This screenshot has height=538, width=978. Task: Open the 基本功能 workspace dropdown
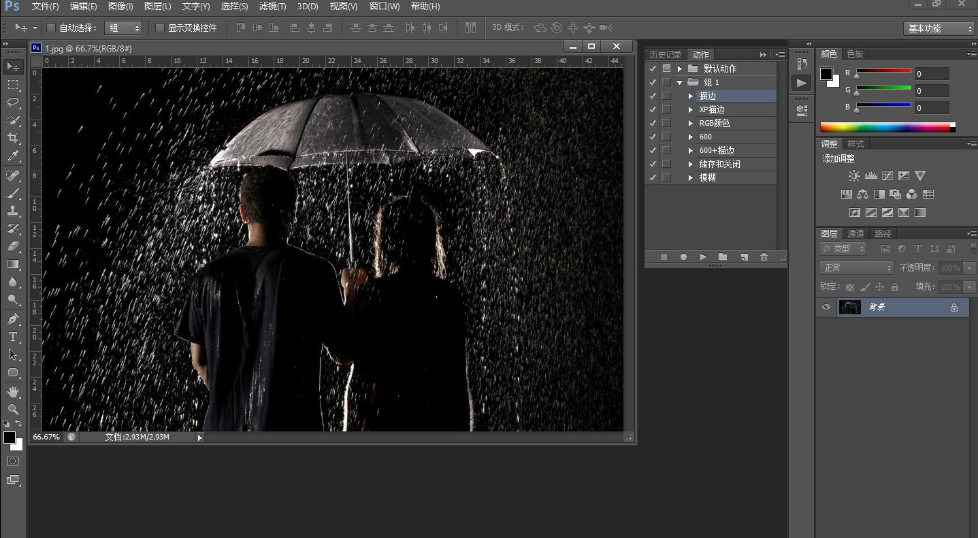coord(938,28)
